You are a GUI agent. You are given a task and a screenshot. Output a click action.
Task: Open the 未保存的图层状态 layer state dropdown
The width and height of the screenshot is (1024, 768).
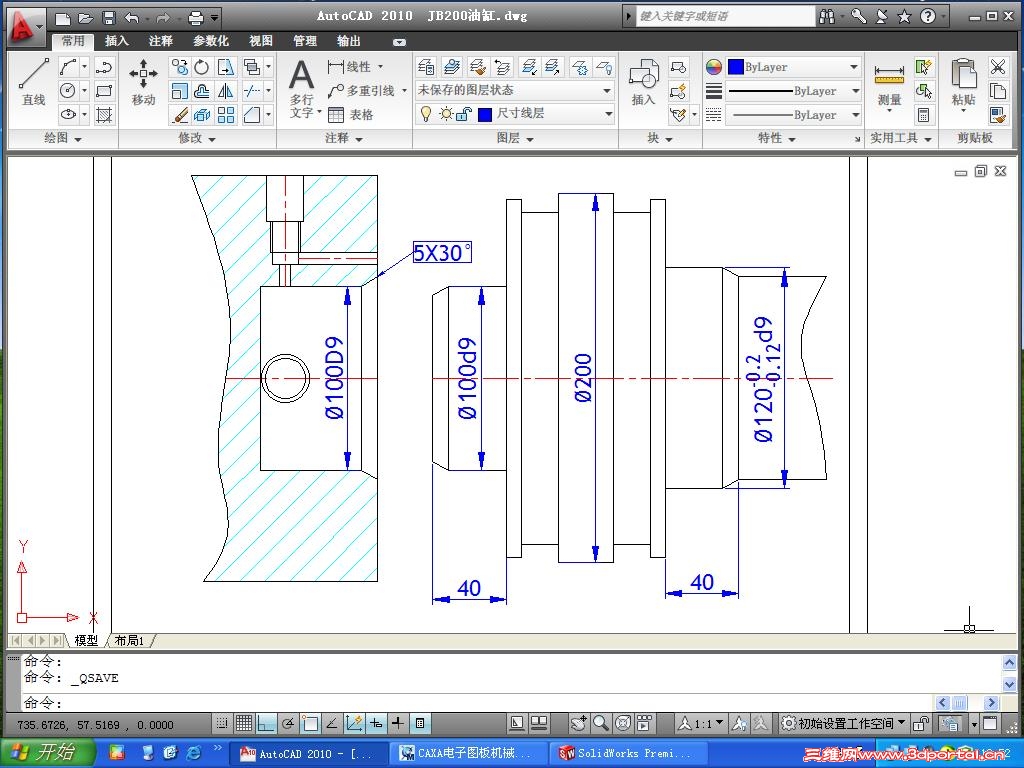pos(607,91)
